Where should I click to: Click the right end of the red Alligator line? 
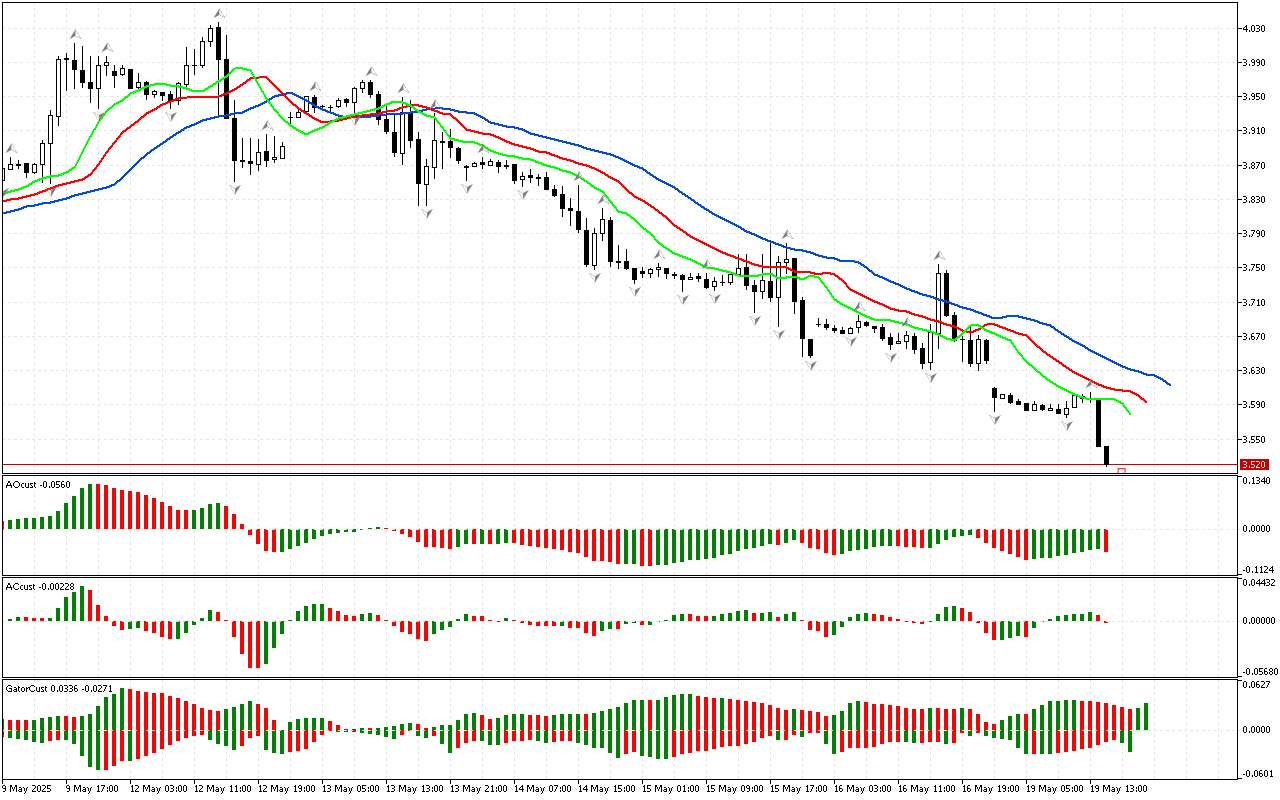point(1145,403)
